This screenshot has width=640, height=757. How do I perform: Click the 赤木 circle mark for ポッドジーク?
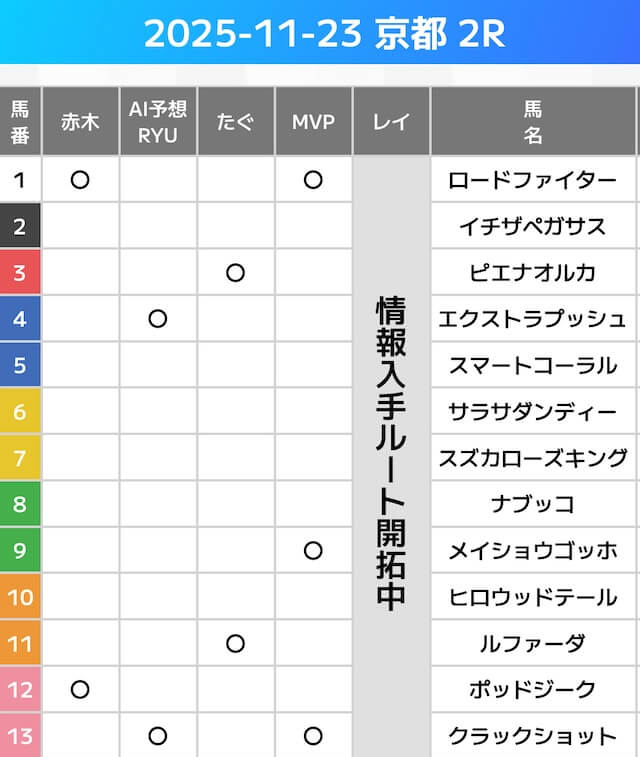81,689
